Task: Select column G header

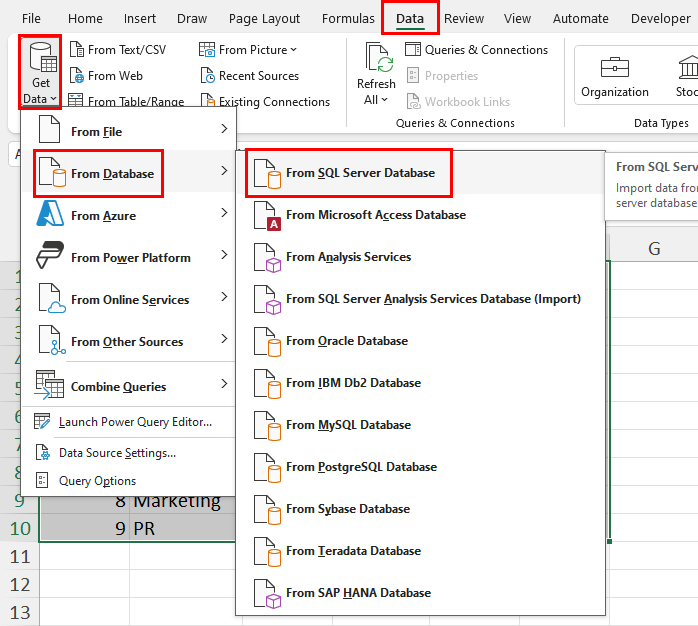Action: (654, 248)
